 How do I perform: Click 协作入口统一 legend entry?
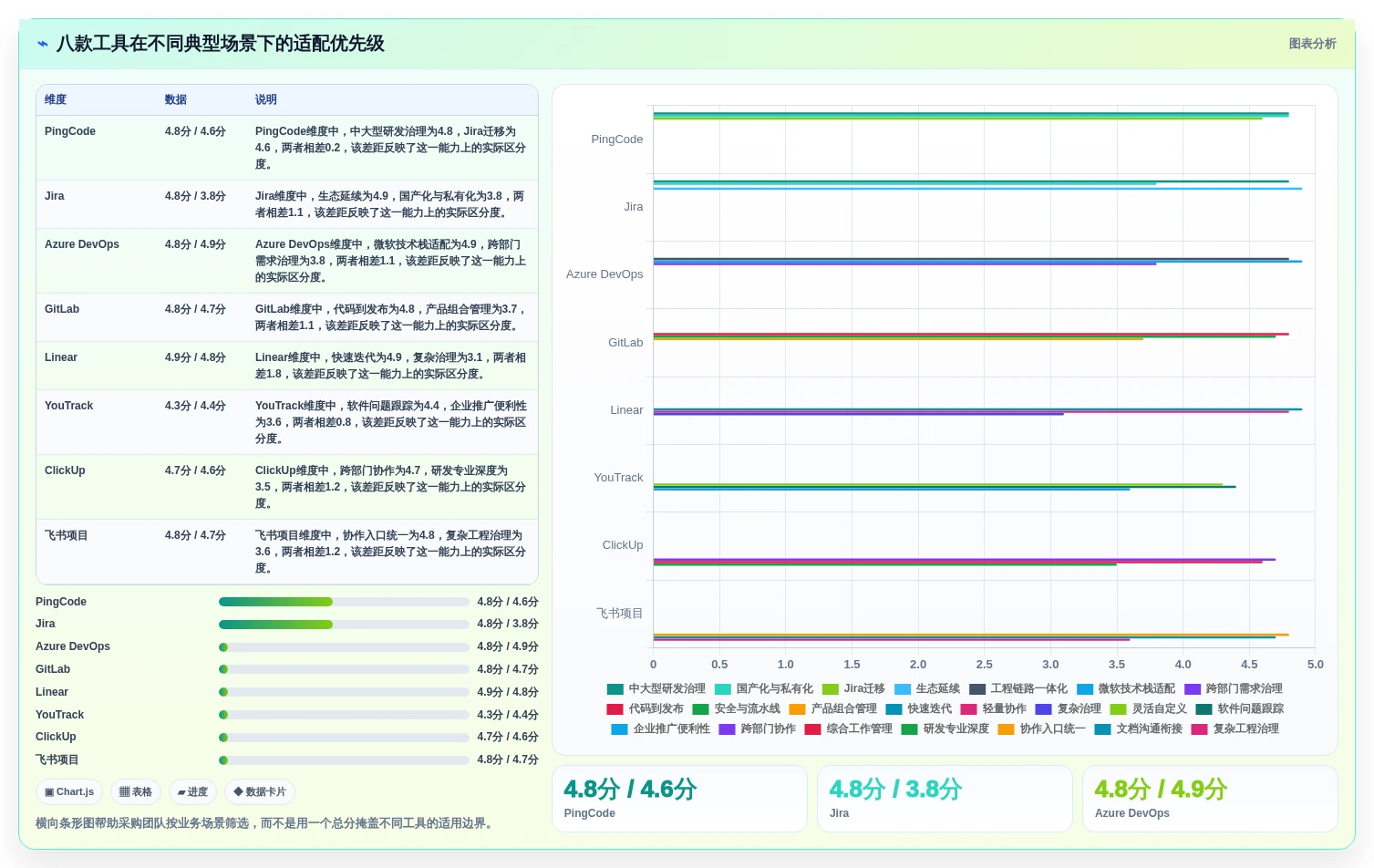tap(1042, 729)
